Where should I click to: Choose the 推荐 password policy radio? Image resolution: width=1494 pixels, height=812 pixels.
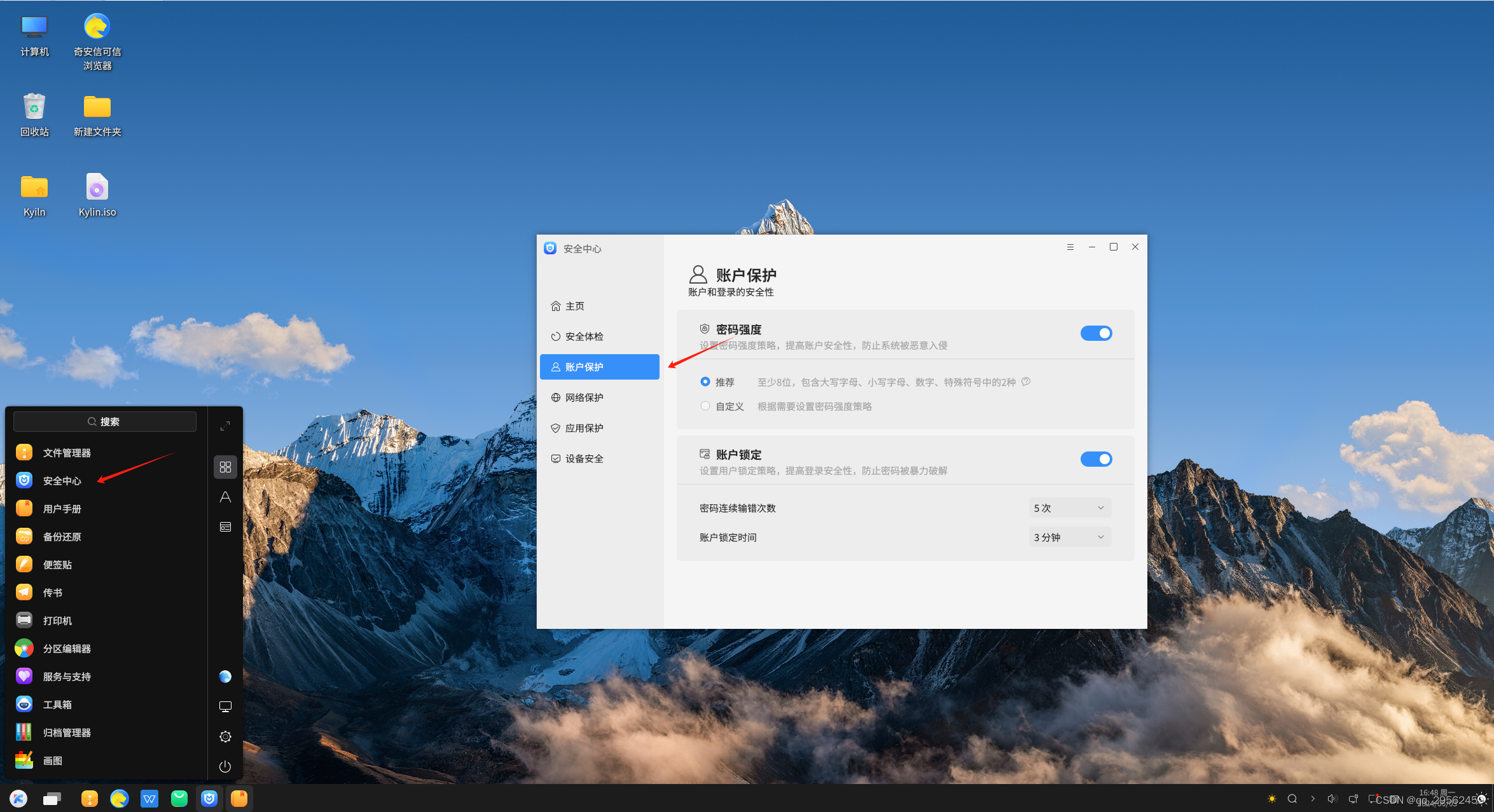coord(705,382)
